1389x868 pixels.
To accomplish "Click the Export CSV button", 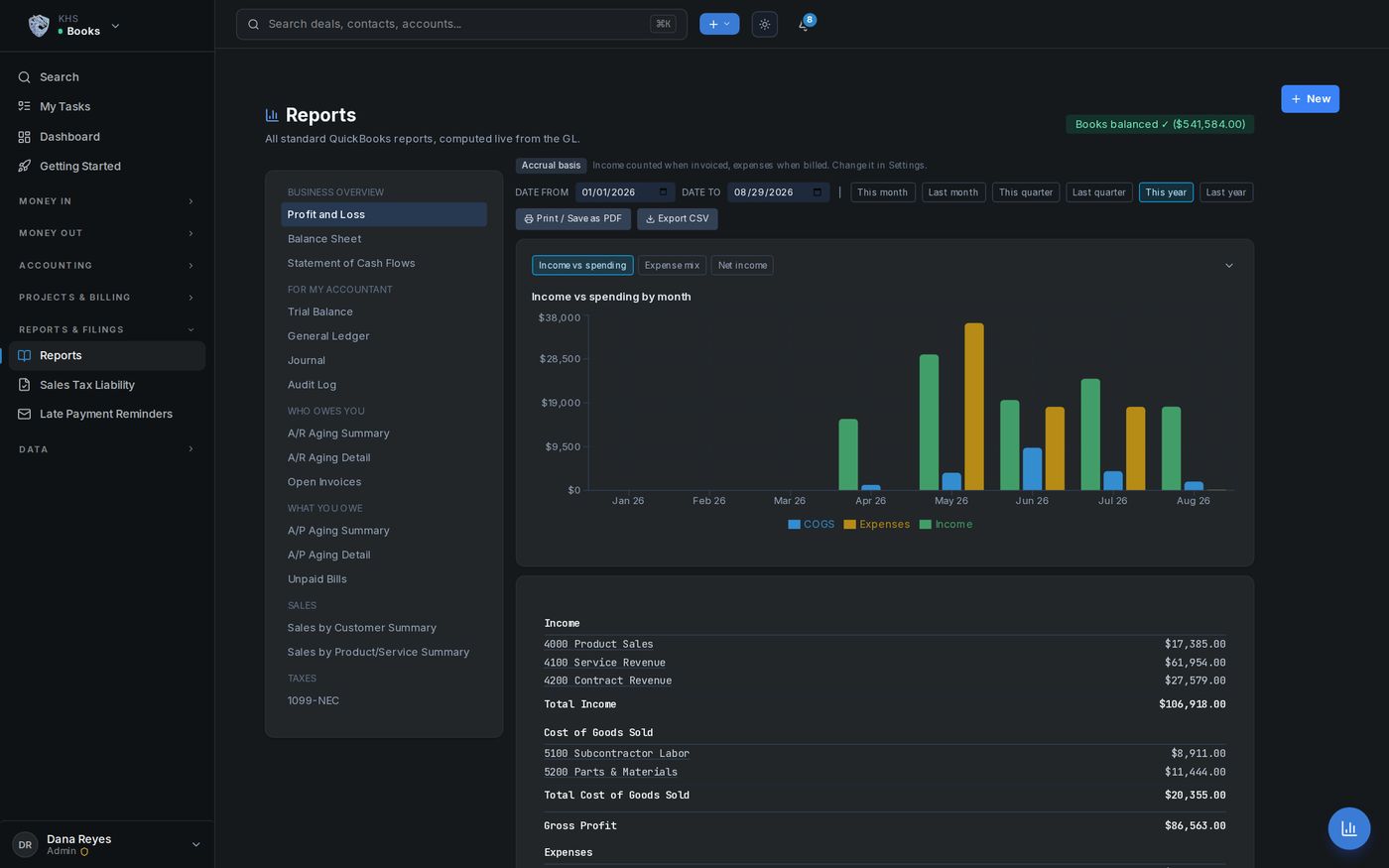I will [x=678, y=218].
